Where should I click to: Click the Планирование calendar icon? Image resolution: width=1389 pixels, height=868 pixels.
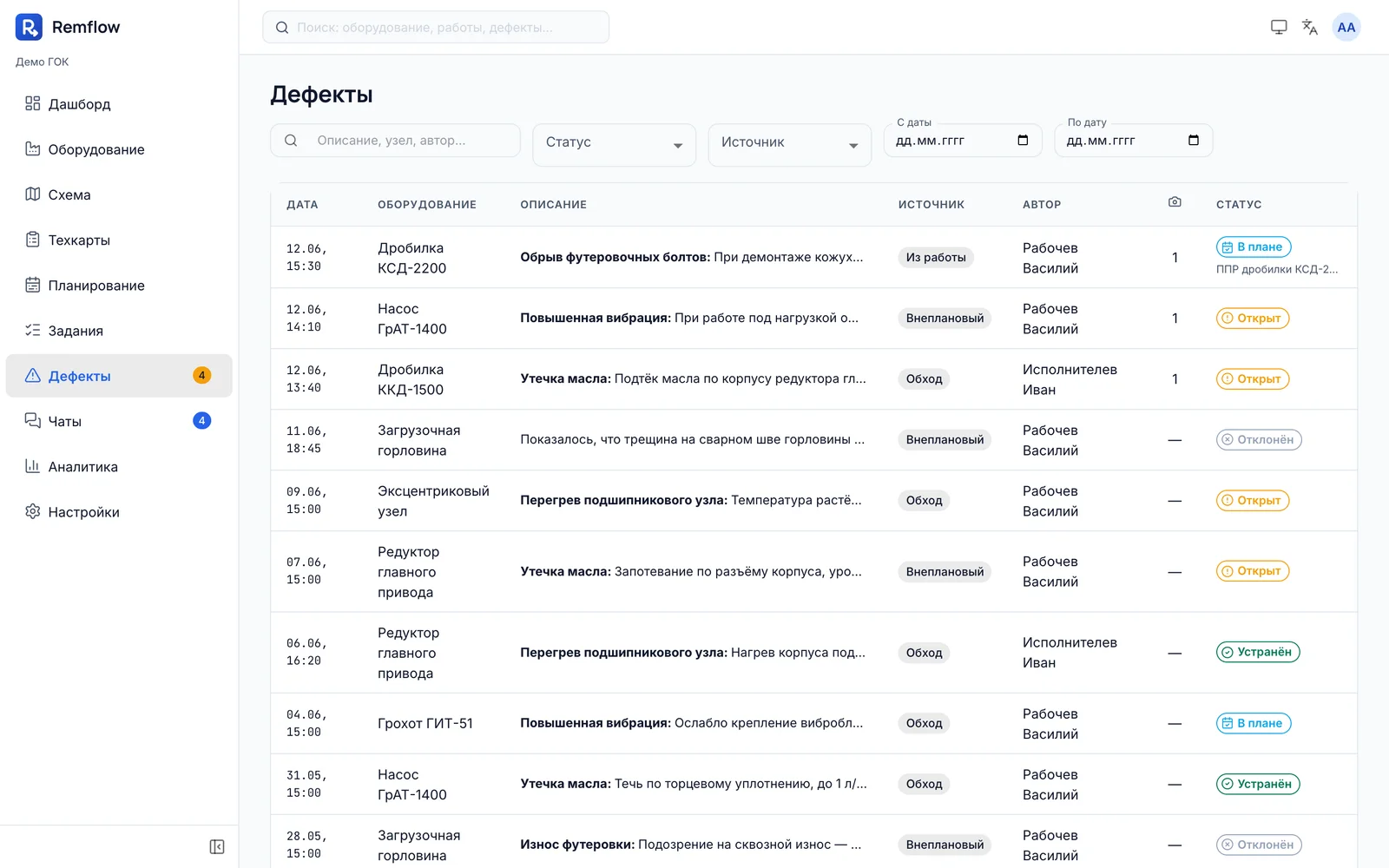33,285
